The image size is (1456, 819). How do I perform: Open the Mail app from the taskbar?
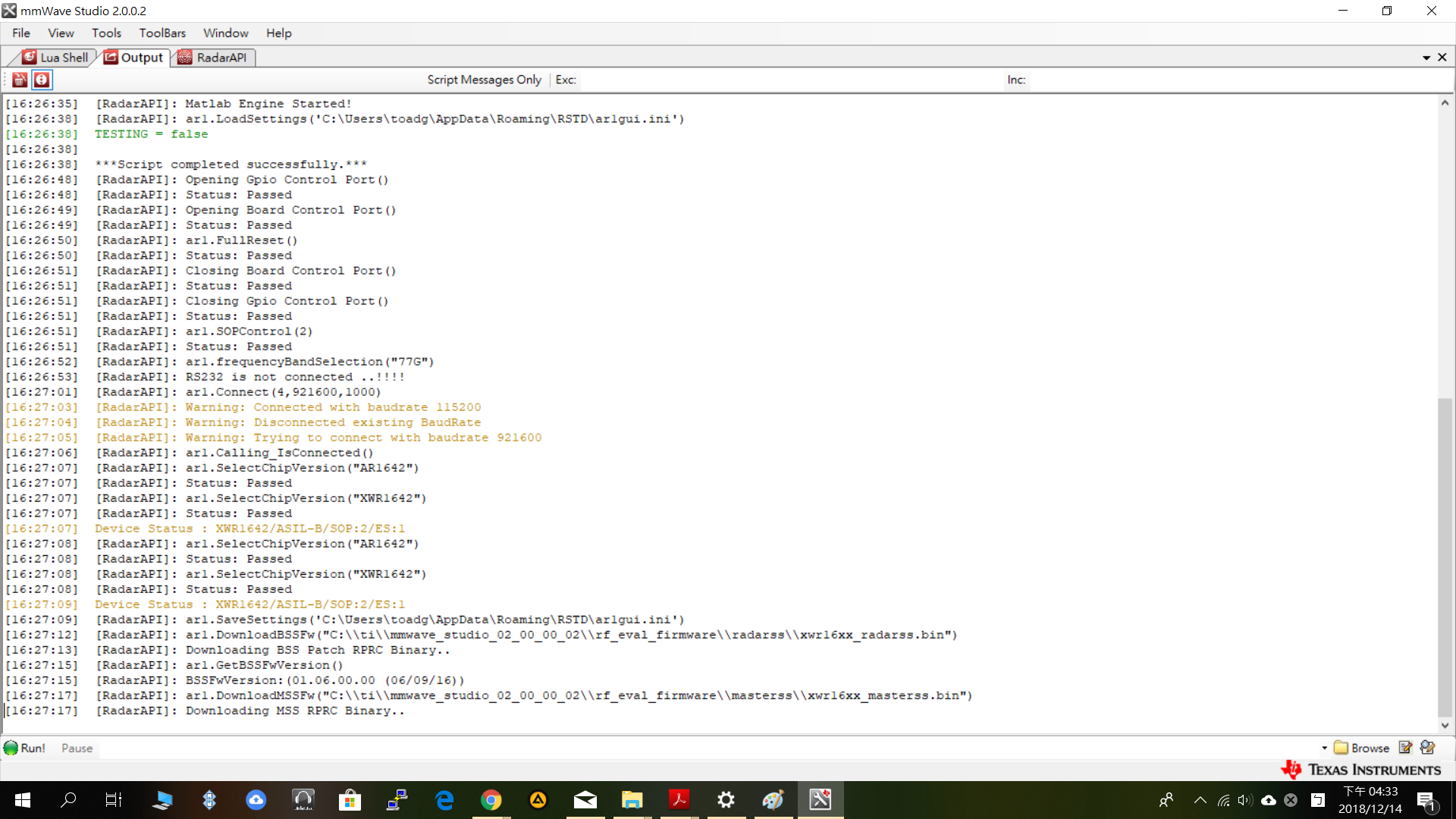585,800
